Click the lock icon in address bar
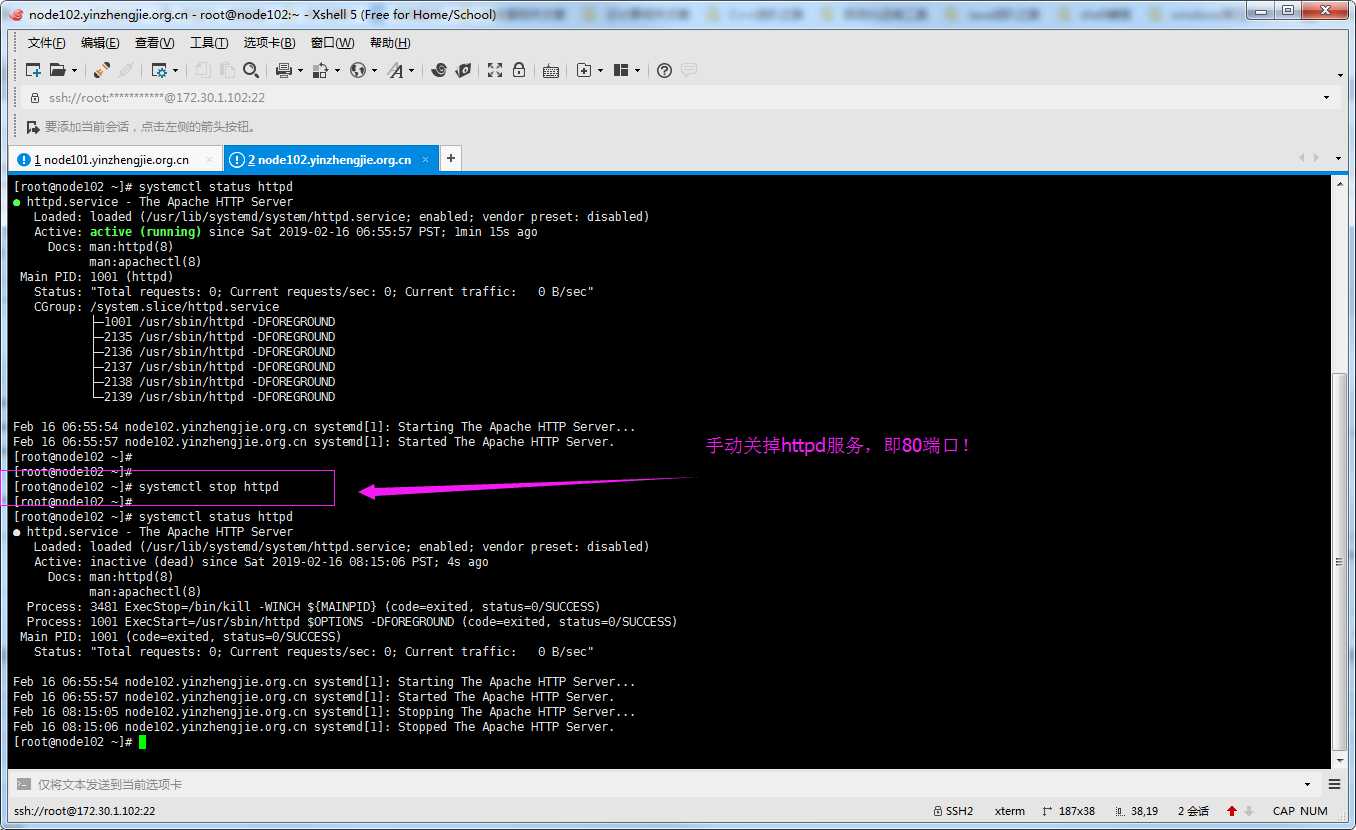1356x830 pixels. click(35, 98)
